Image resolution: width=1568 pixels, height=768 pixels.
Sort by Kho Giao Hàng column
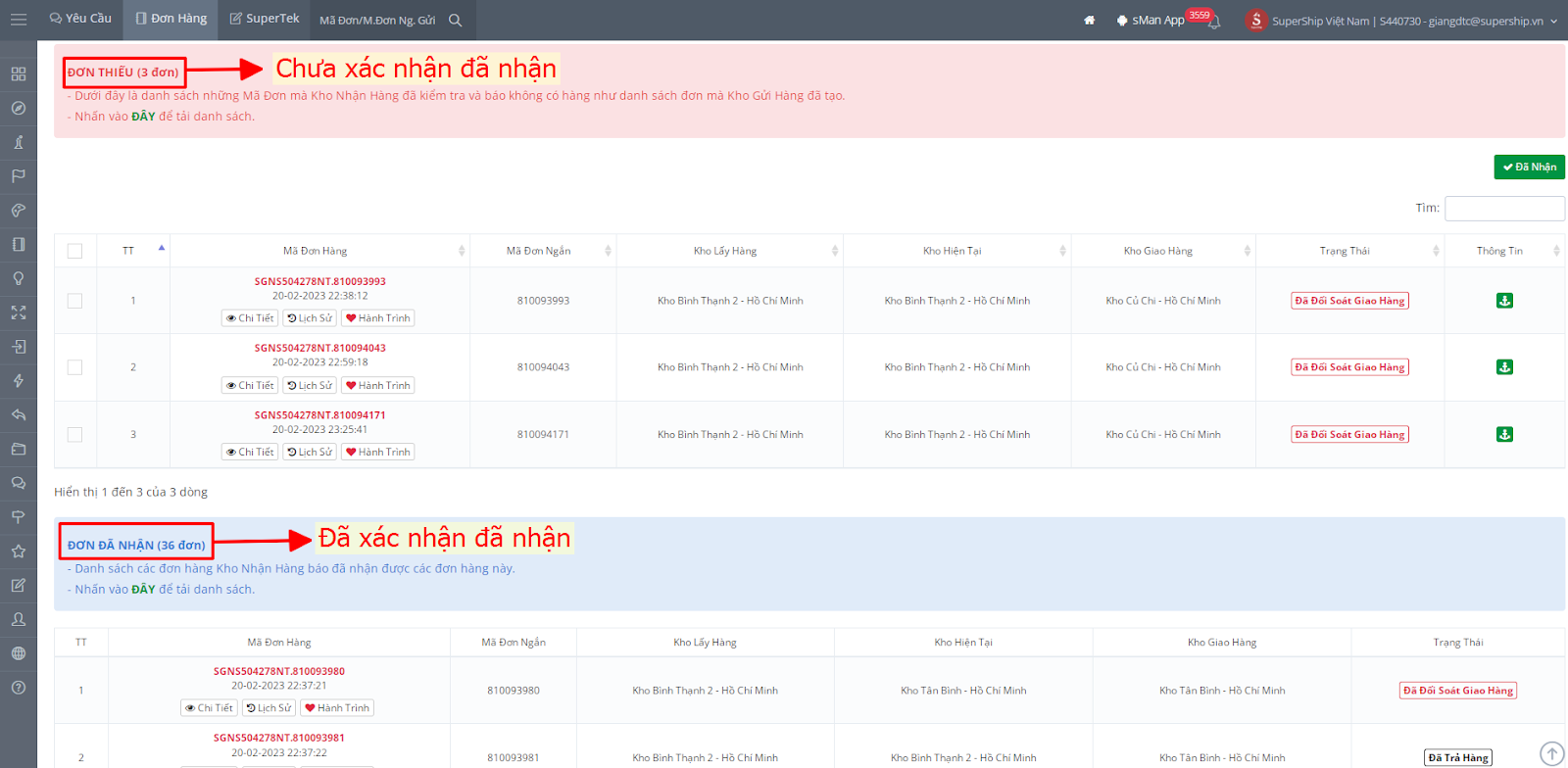click(x=1162, y=251)
